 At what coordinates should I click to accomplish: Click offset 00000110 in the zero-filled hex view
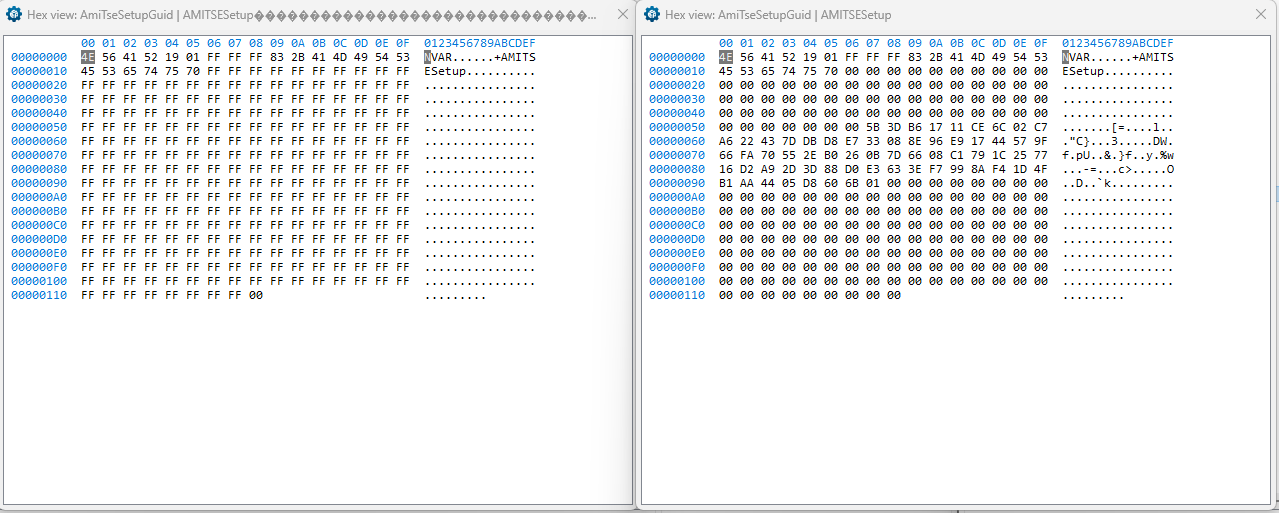[x=677, y=295]
